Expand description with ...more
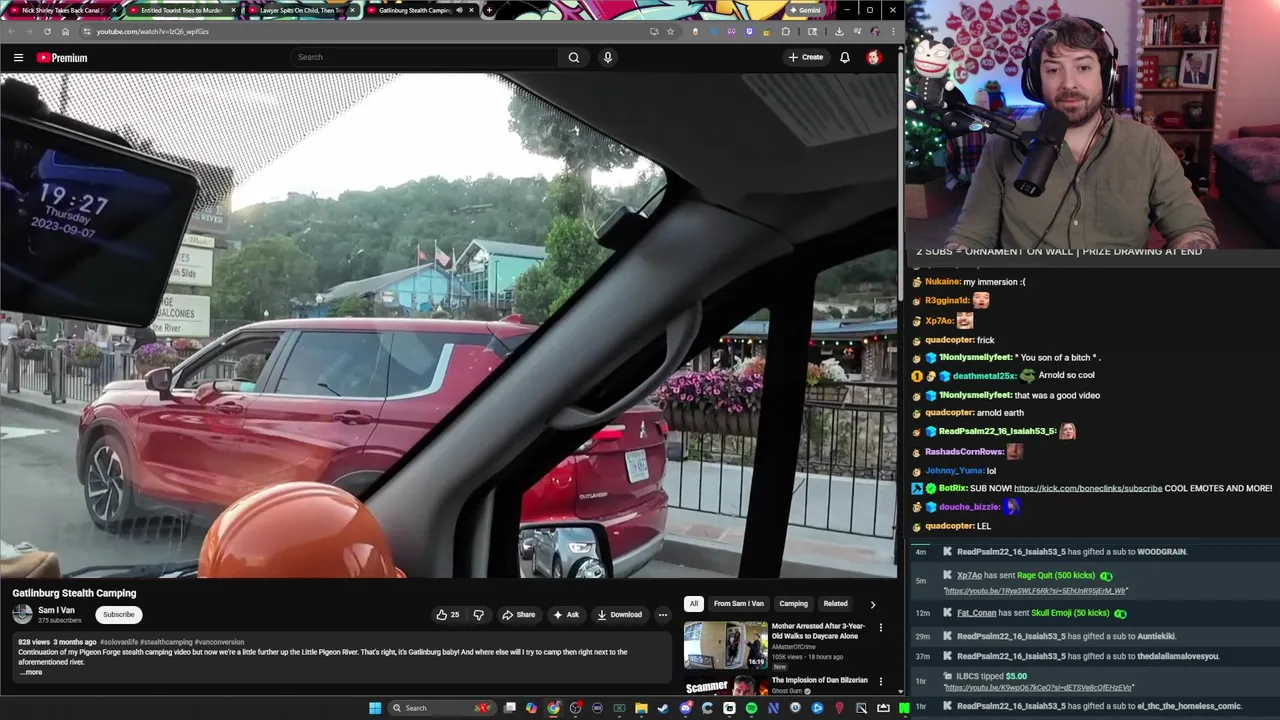The height and width of the screenshot is (720, 1280). [31, 672]
